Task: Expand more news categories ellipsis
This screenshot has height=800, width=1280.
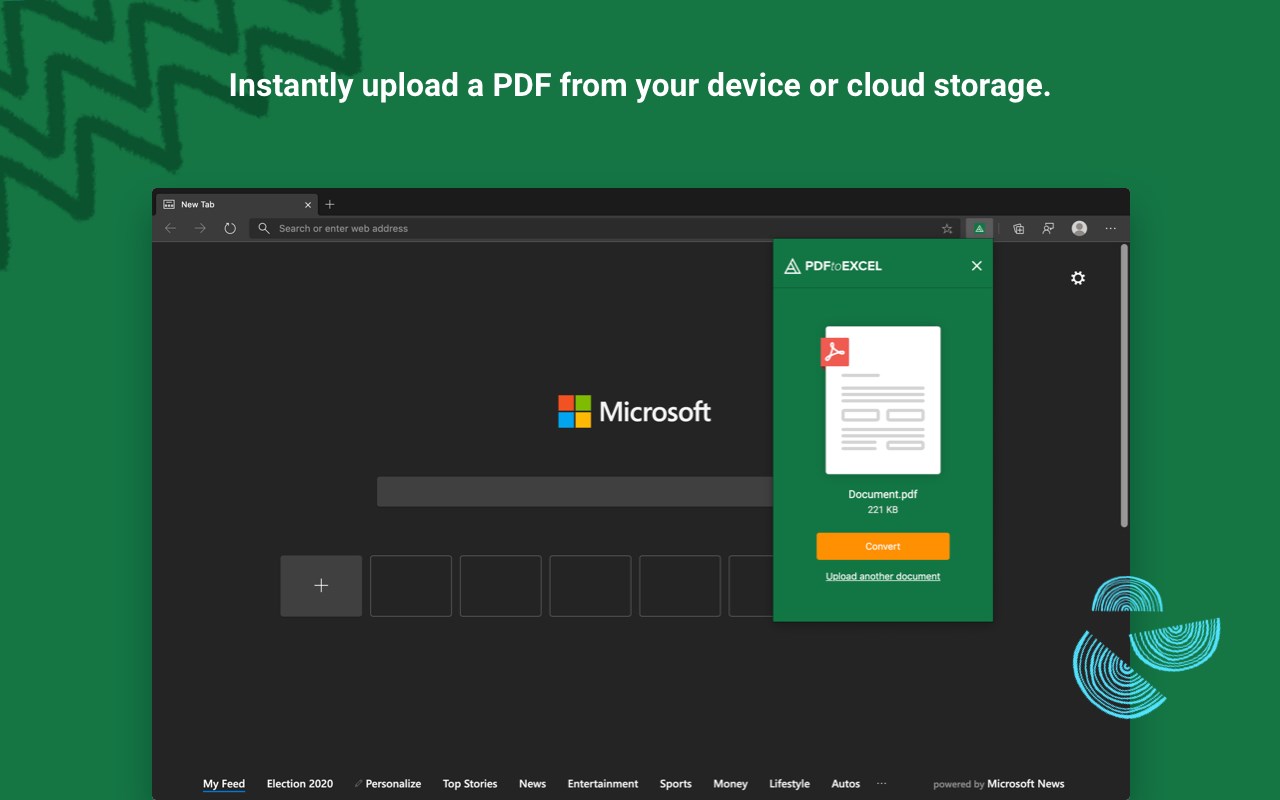Action: 881,784
